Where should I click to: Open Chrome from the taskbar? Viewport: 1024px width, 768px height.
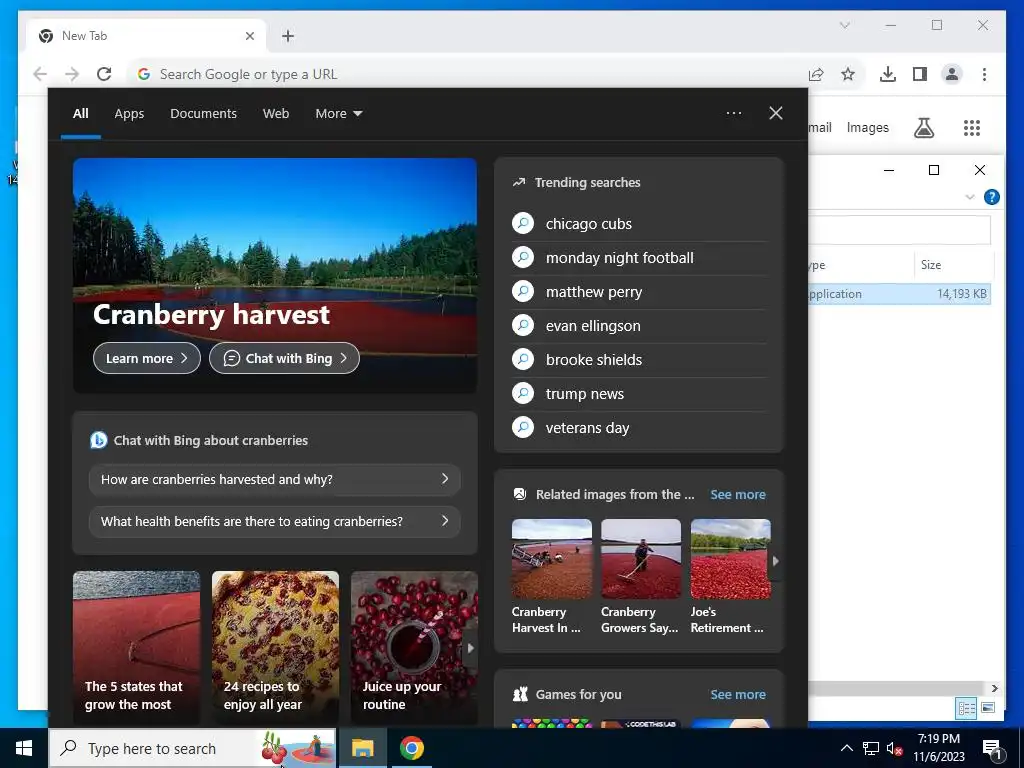pos(411,748)
